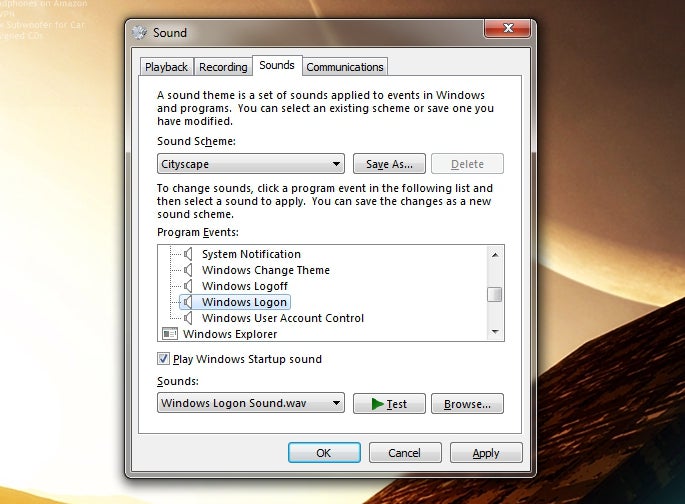Switch to the Playback tab
Viewport: 685px width, 504px height.
[166, 67]
